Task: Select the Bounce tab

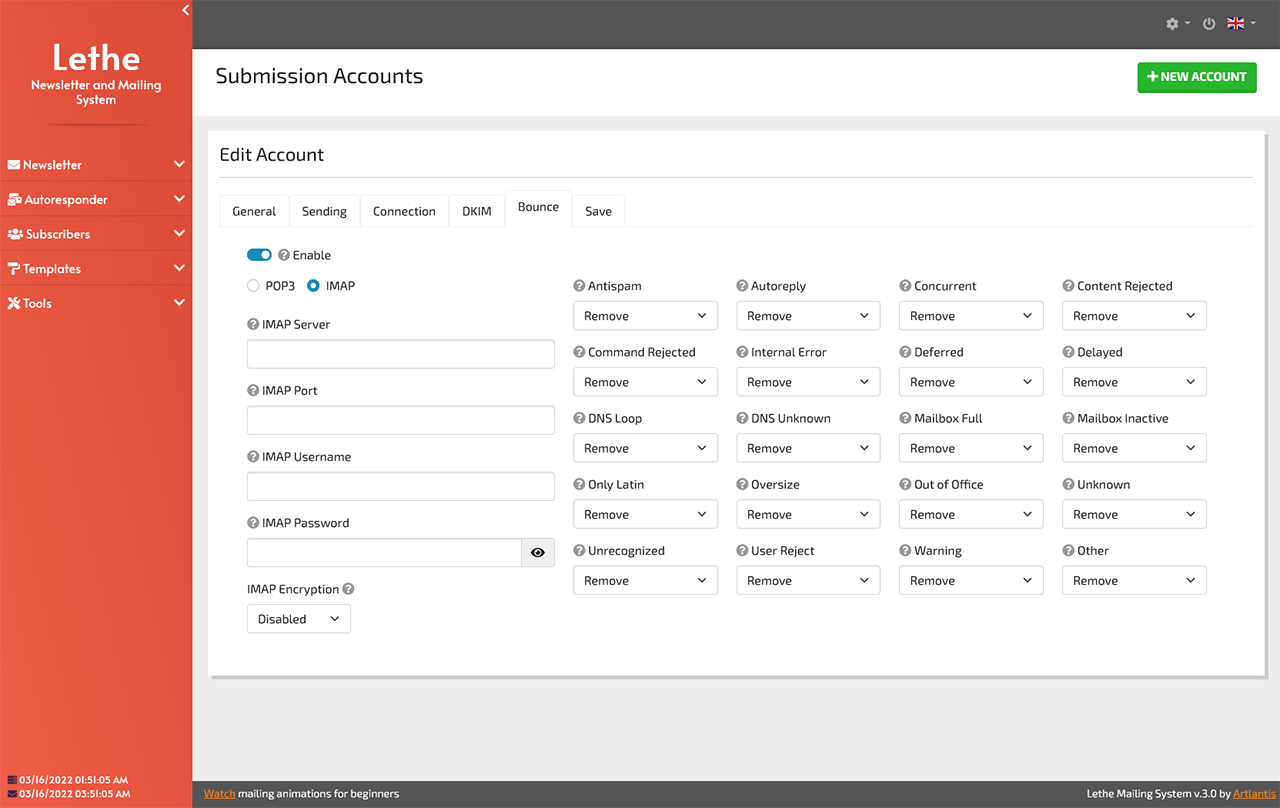Action: 538,208
